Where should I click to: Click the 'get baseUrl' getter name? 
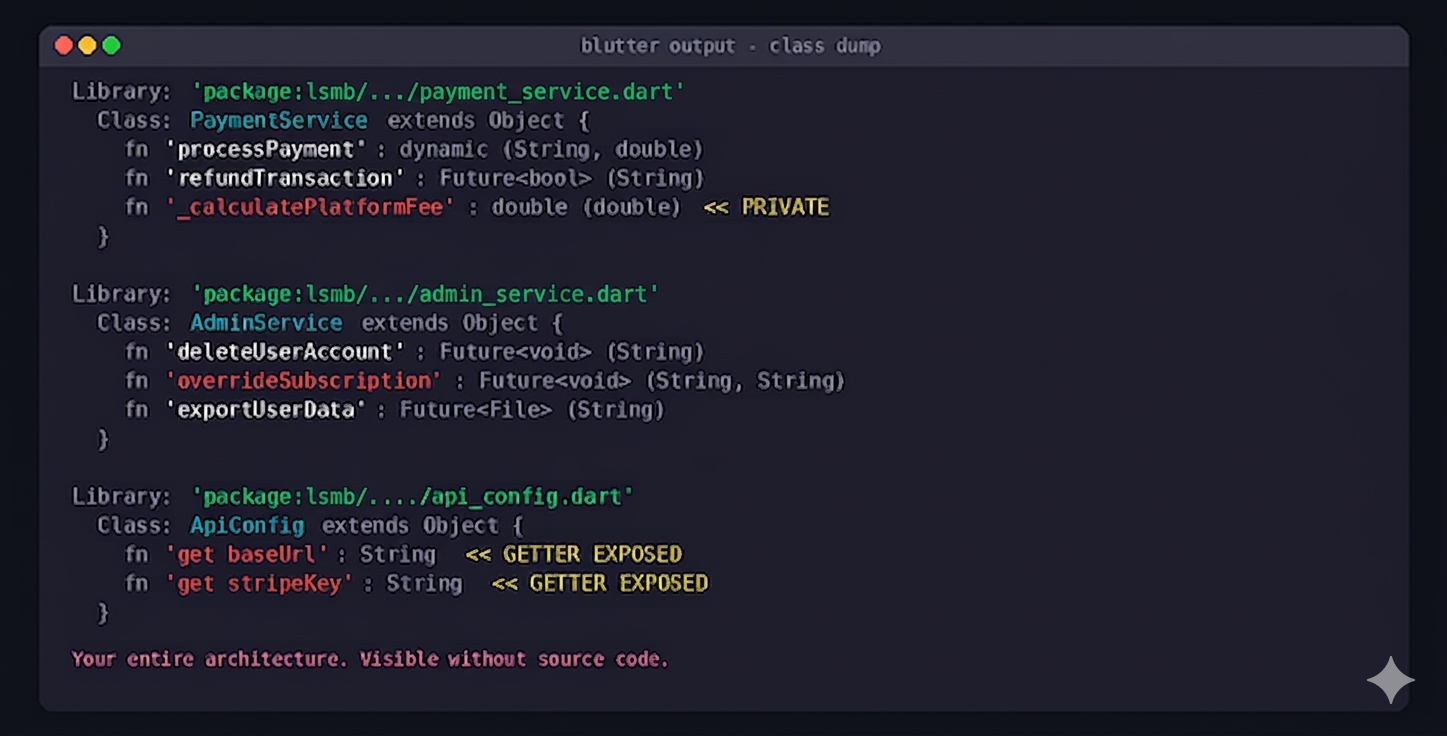[246, 555]
